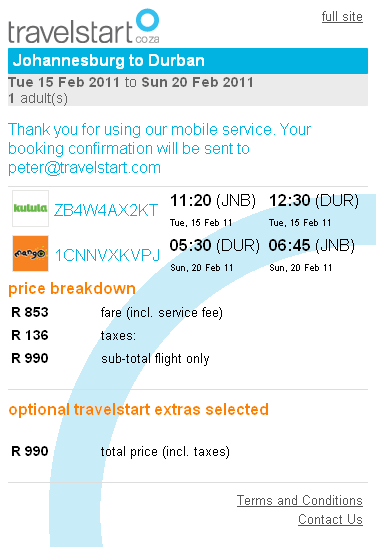This screenshot has height=547, width=376.
Task: Open Terms and Conditions
Action: click(x=300, y=500)
